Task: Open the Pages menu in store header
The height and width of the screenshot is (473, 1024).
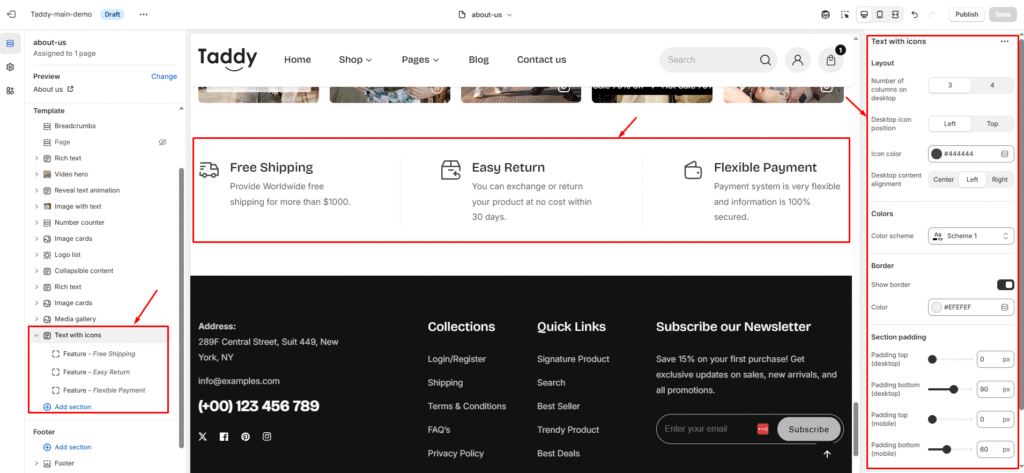Action: (420, 60)
